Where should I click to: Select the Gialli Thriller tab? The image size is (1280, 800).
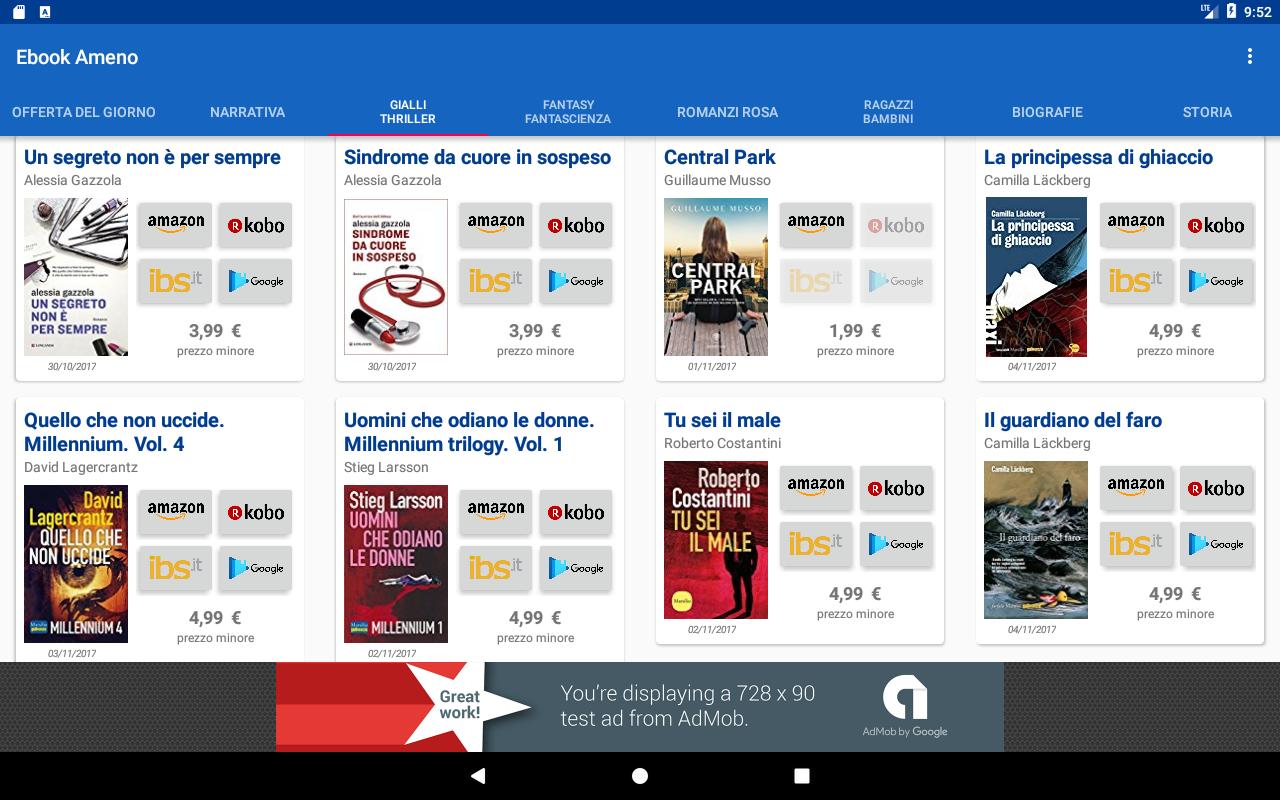[x=408, y=112]
